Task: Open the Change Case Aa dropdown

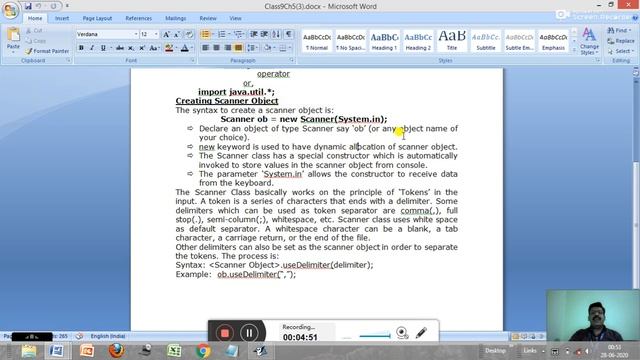Action: pos(154,48)
